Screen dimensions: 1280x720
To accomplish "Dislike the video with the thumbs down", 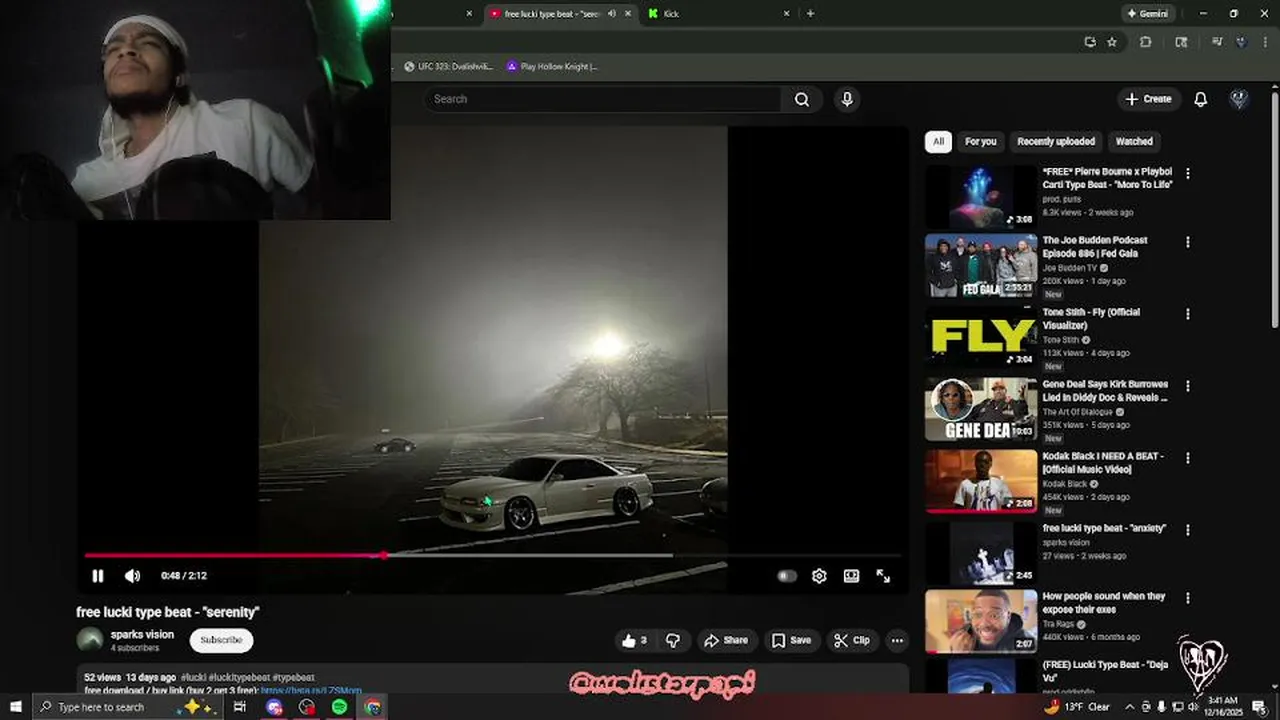I will click(673, 640).
